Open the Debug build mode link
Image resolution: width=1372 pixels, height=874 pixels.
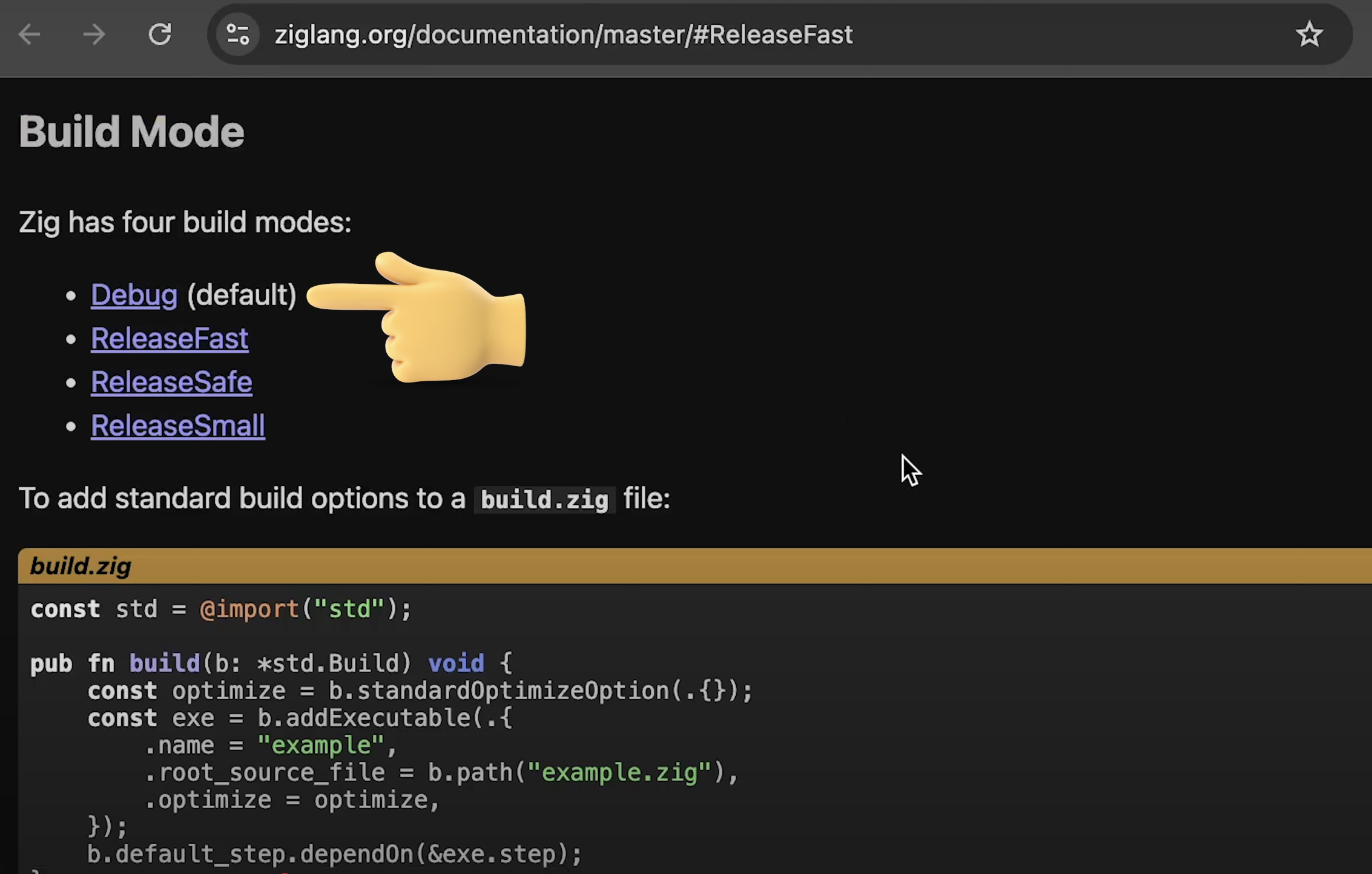(x=134, y=295)
